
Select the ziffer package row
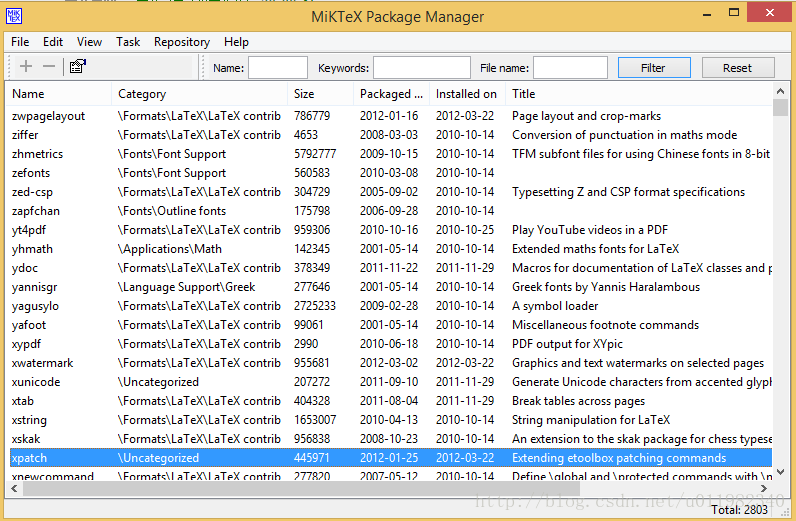click(x=391, y=135)
